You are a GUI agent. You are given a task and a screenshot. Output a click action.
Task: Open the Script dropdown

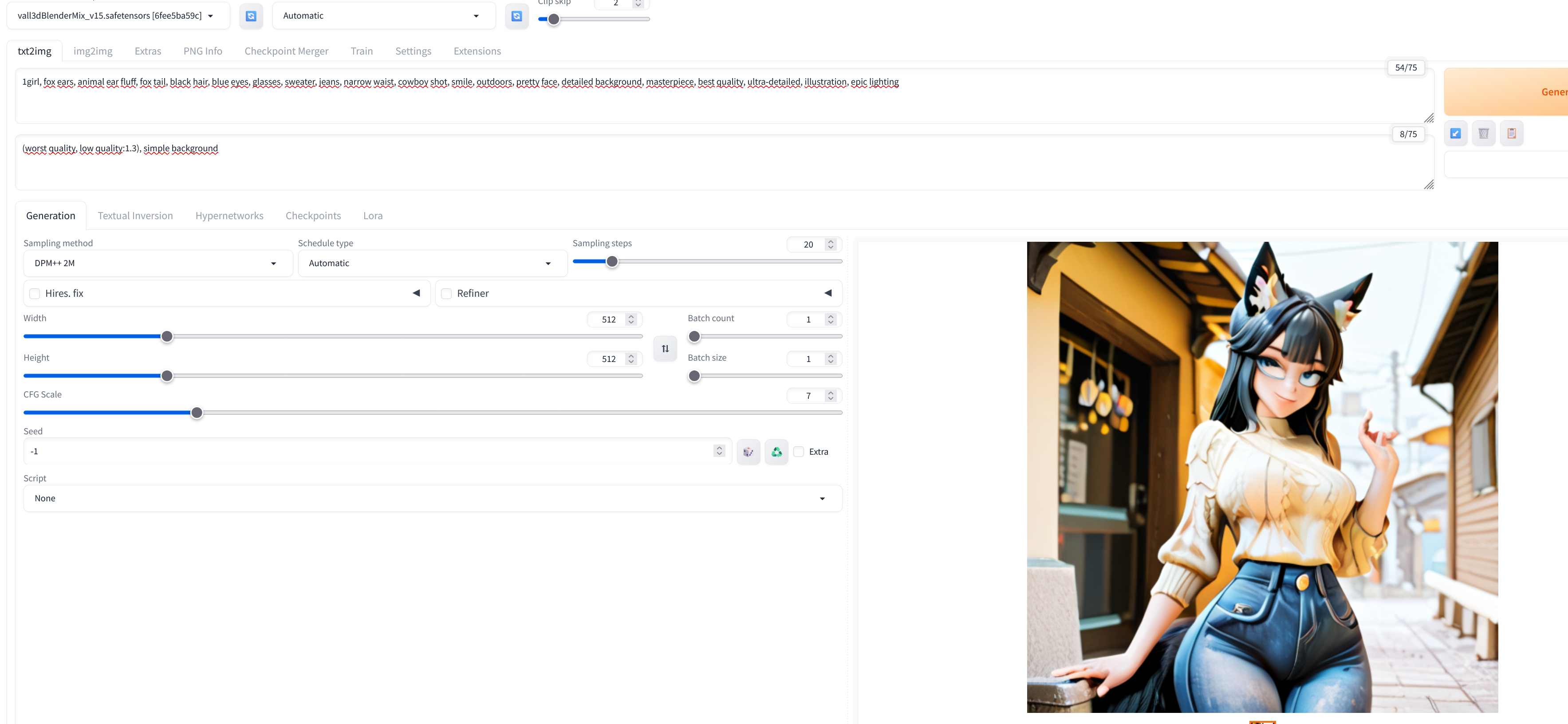coord(433,498)
